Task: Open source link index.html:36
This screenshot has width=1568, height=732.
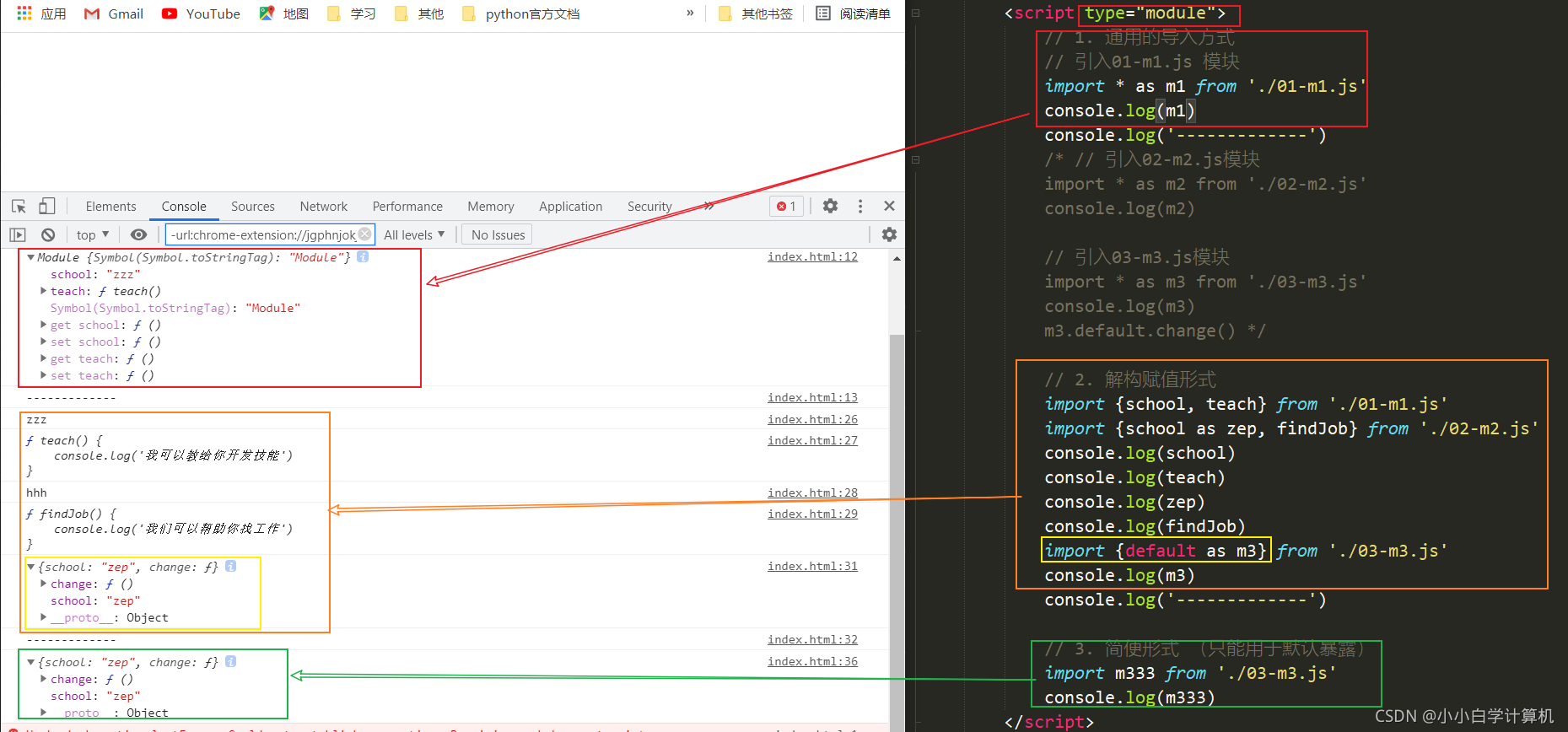Action: click(812, 661)
